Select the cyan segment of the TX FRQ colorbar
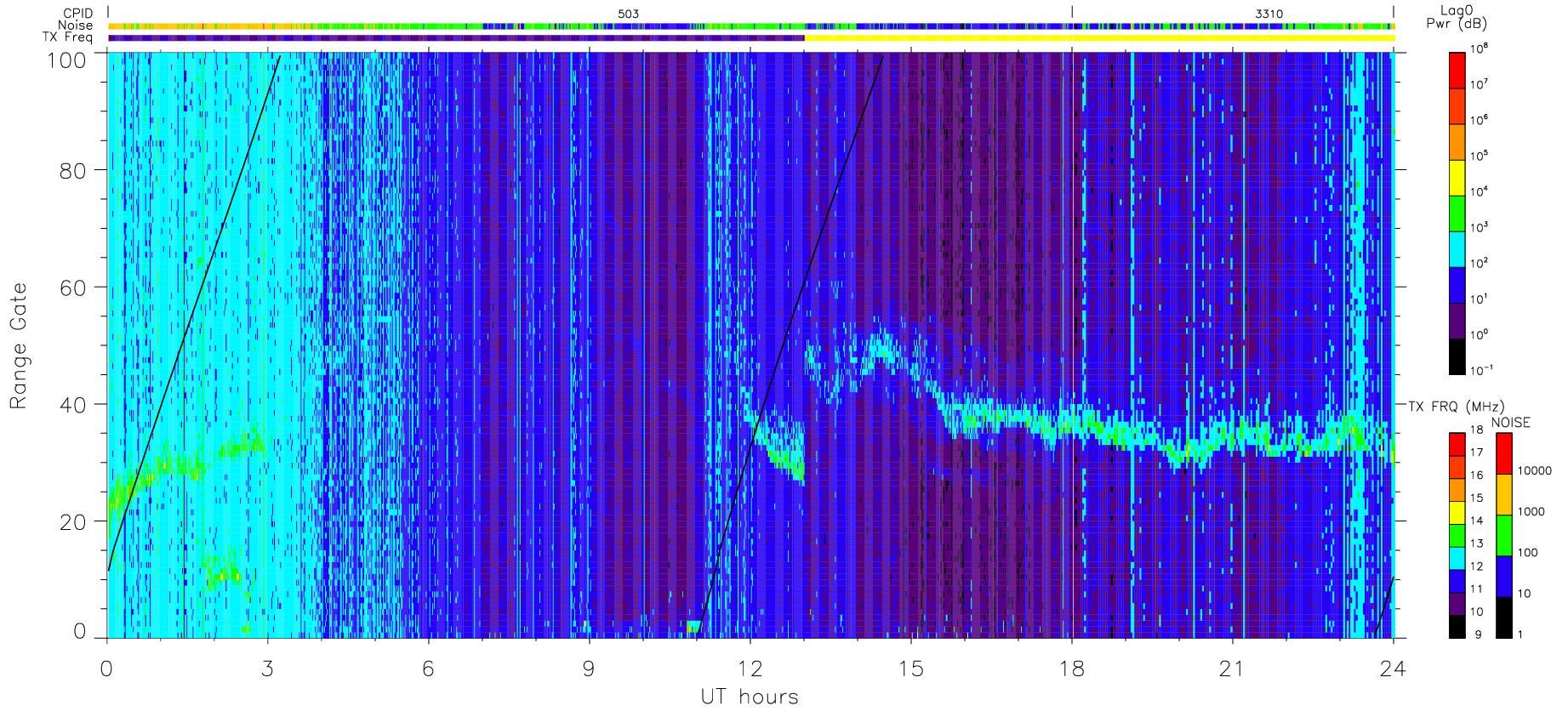The height and width of the screenshot is (723, 1568). 1457,559
